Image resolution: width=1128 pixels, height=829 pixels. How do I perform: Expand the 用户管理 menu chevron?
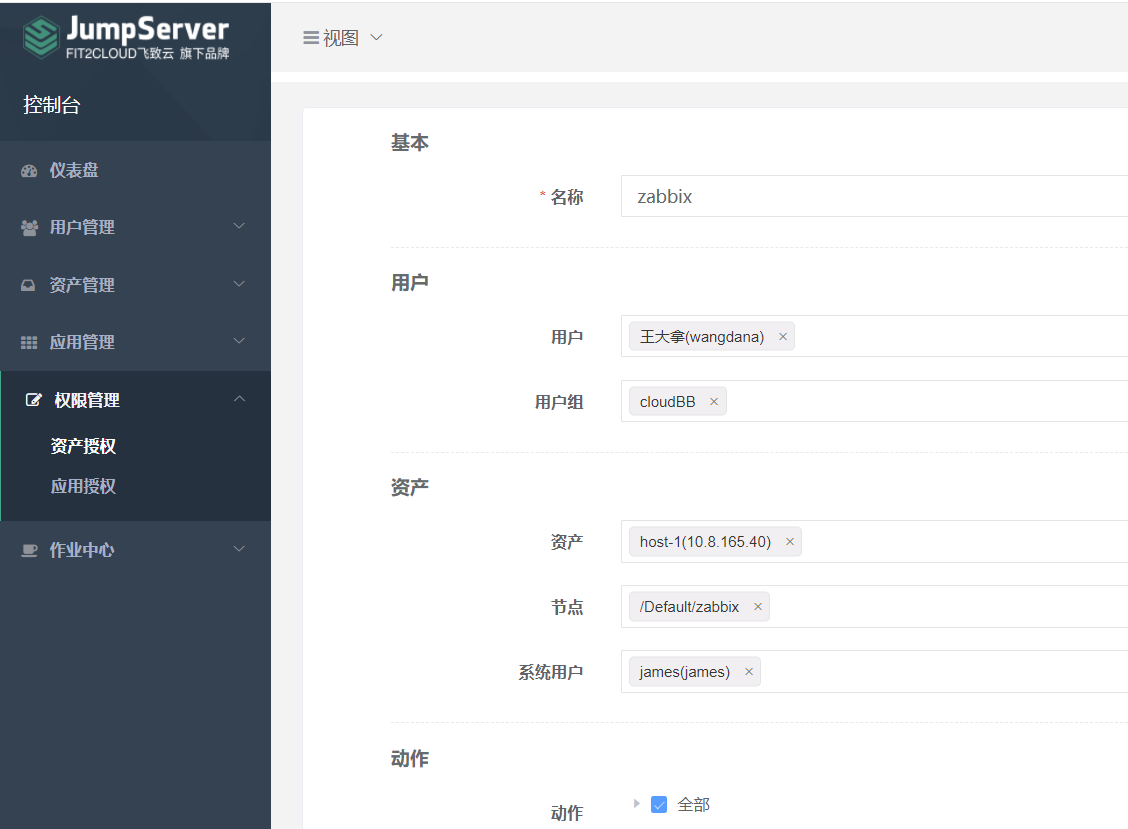point(239,227)
